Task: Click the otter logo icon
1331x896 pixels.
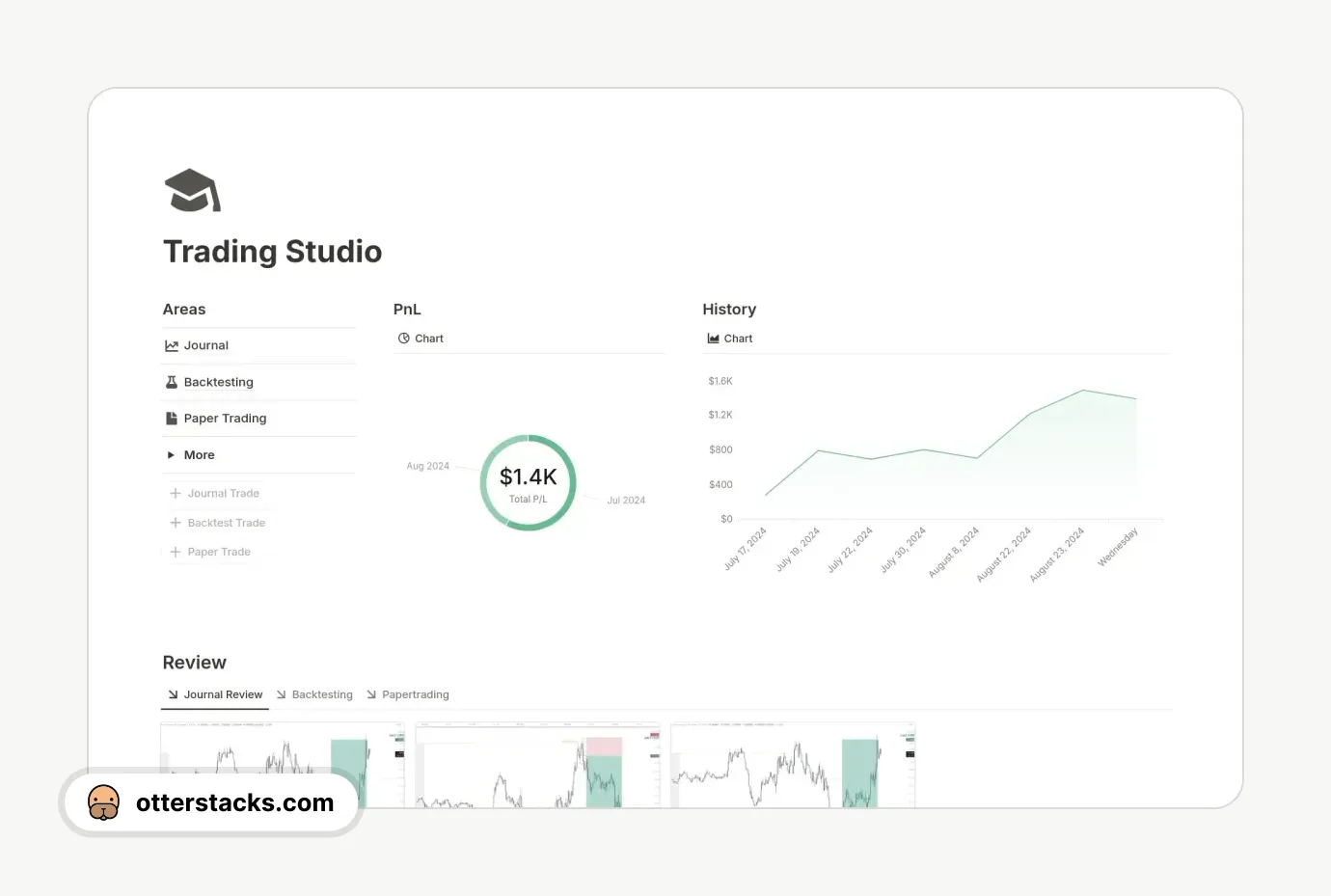Action: (x=103, y=802)
